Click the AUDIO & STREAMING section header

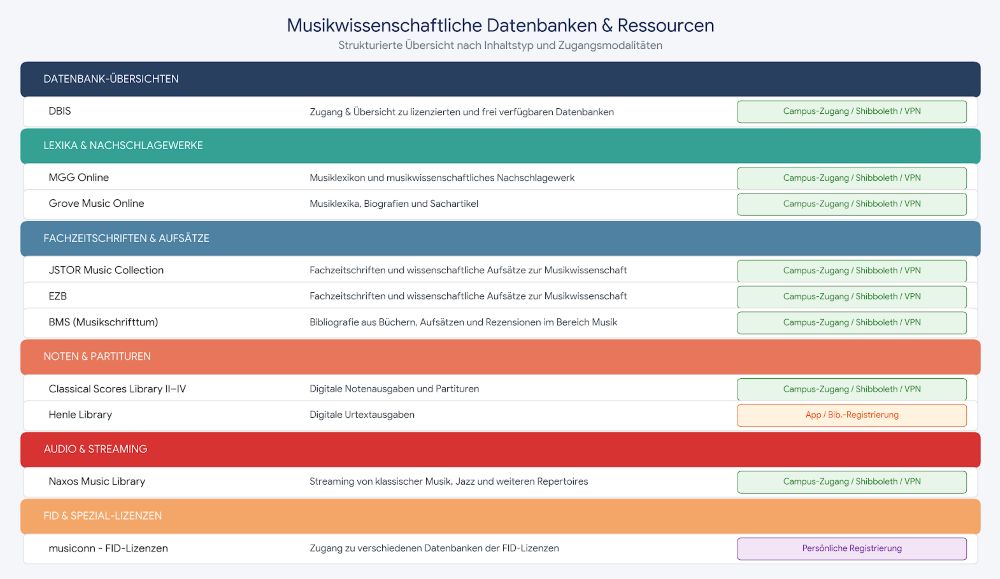(x=500, y=450)
